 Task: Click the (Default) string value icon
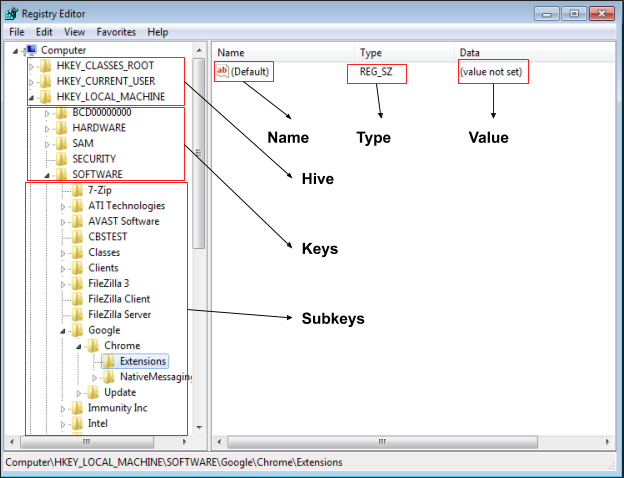click(223, 72)
